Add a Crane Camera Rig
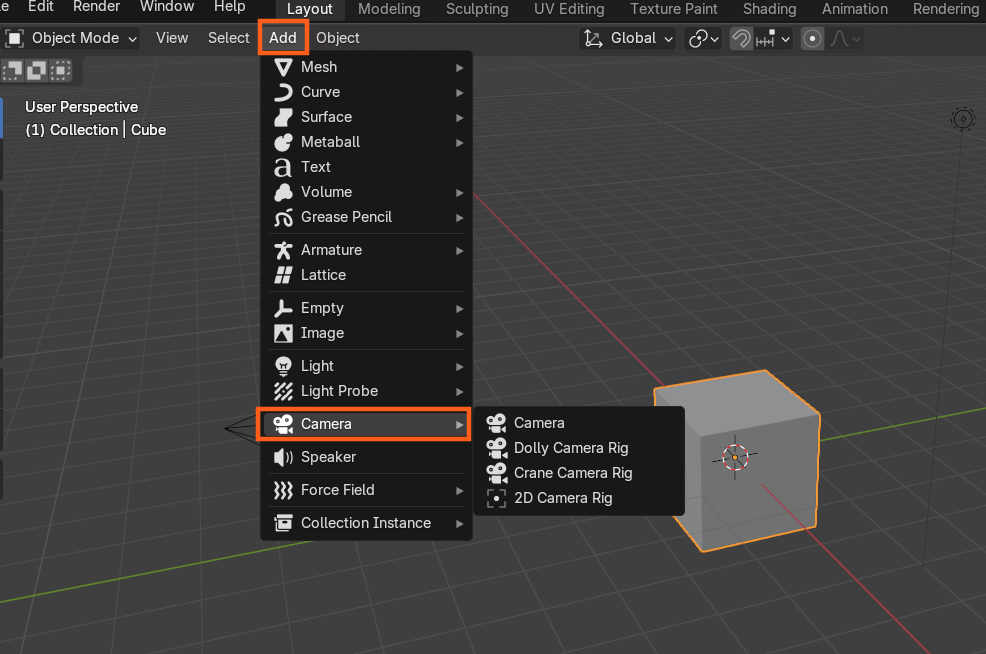Screen dimensions: 986x654 click(x=579, y=473)
